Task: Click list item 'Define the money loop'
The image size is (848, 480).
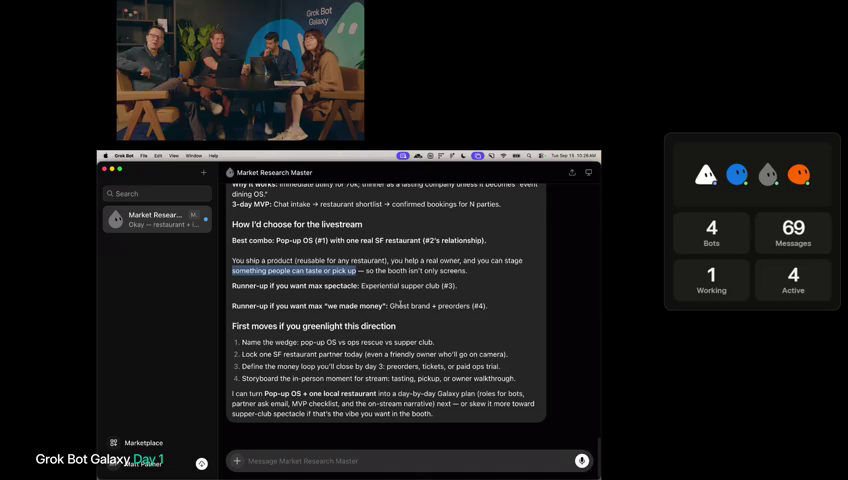Action: tap(370, 366)
